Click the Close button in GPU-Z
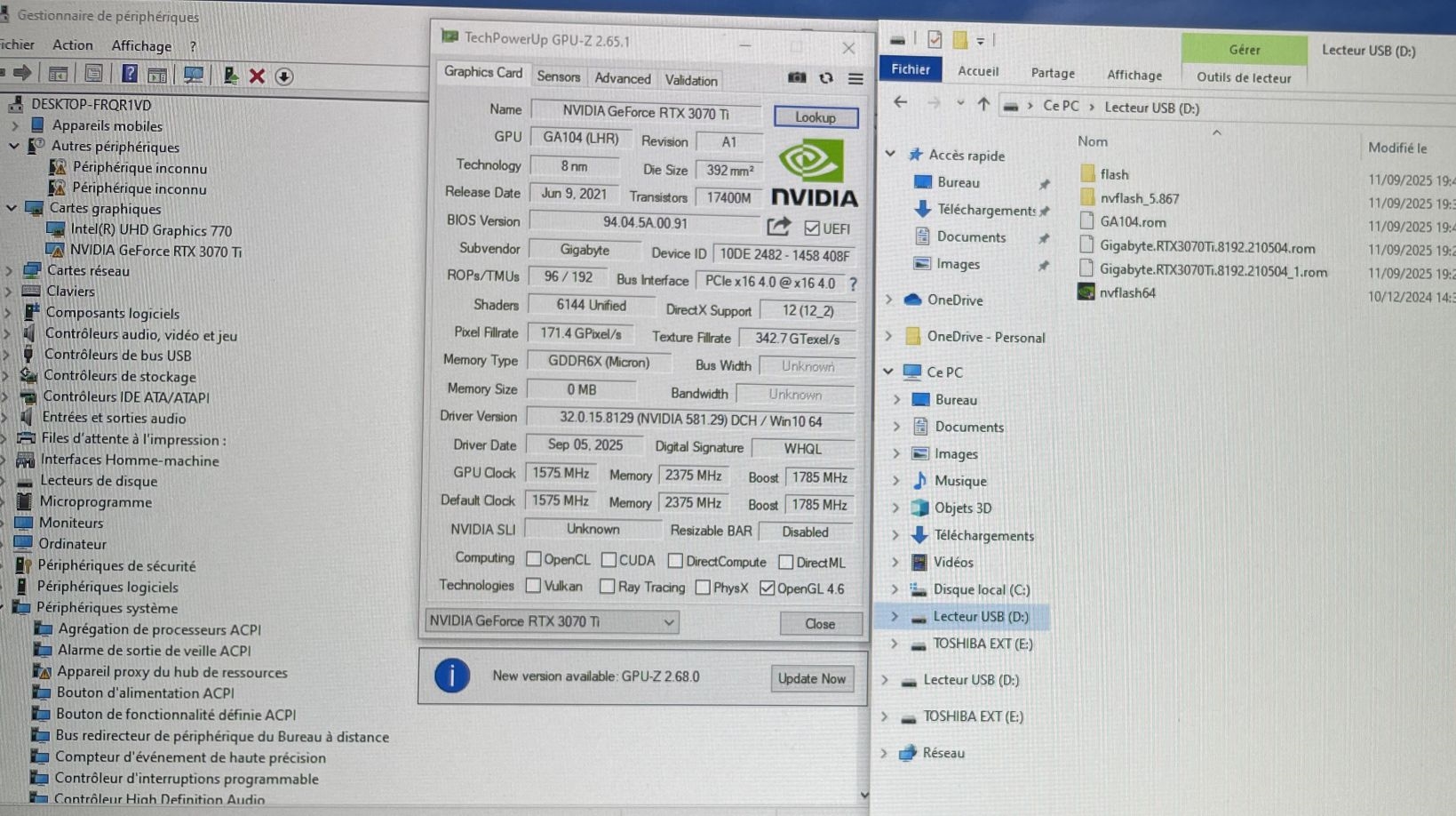Screen dimensions: 1456x816 [820, 624]
